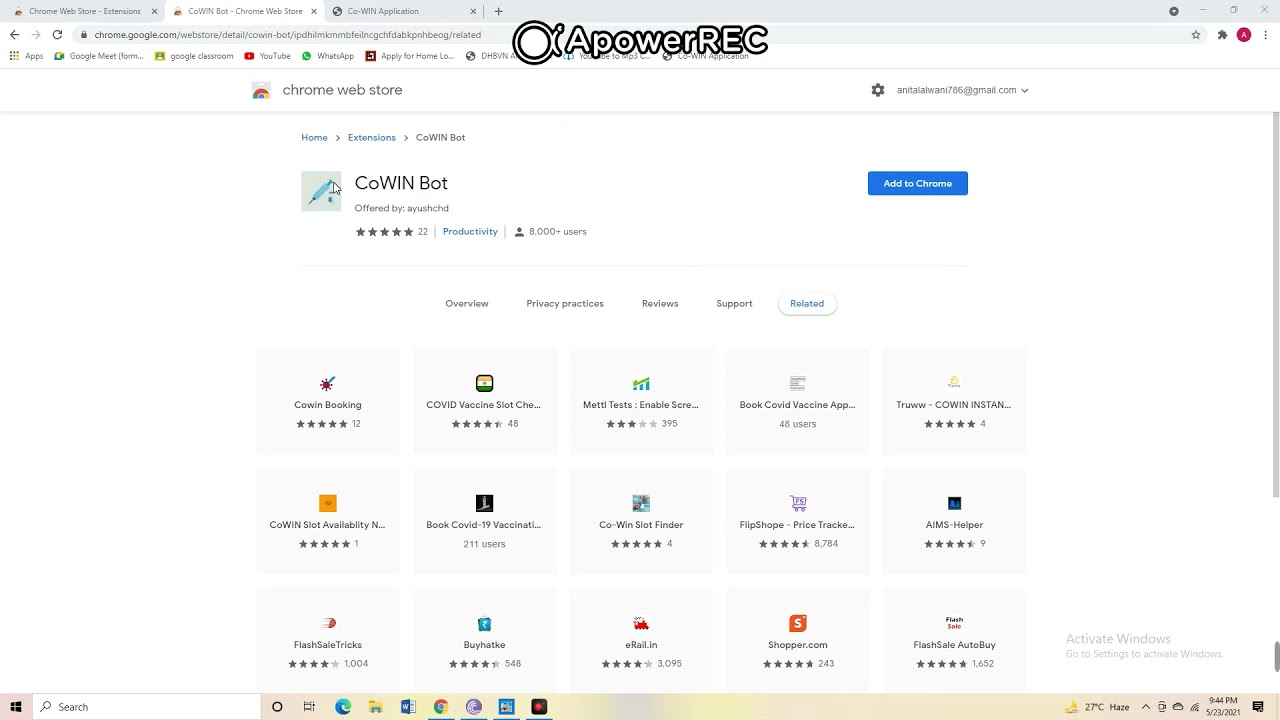Go to Extensions breadcrumb link
1280x720 pixels.
372,138
